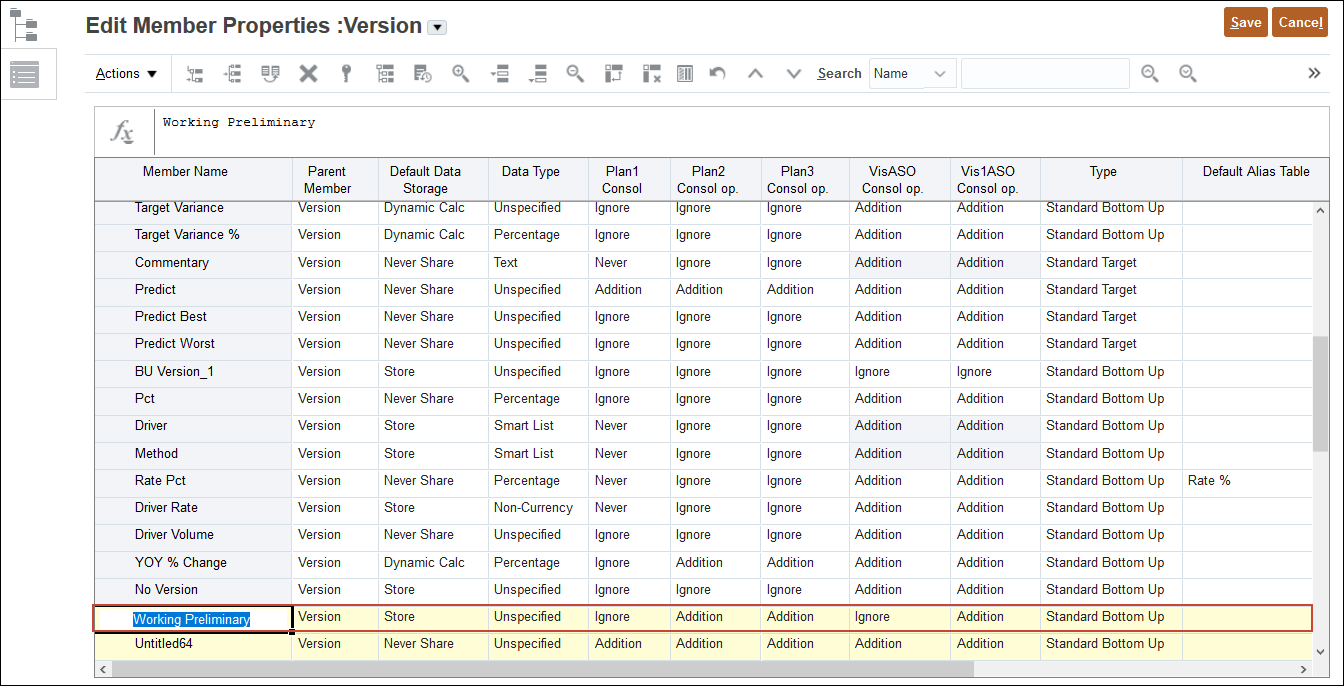Screen dimensions: 1344x686
Task: Click the Delete Member X icon
Action: coord(307,73)
